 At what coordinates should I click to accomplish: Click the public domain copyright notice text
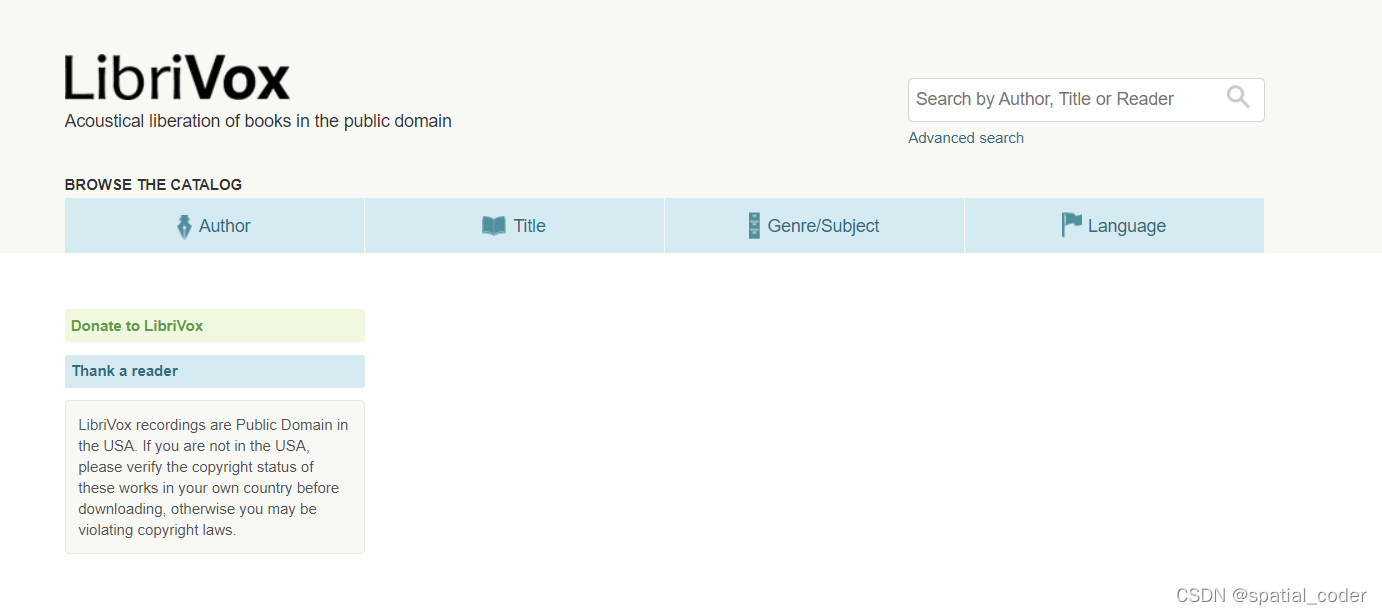[x=214, y=477]
